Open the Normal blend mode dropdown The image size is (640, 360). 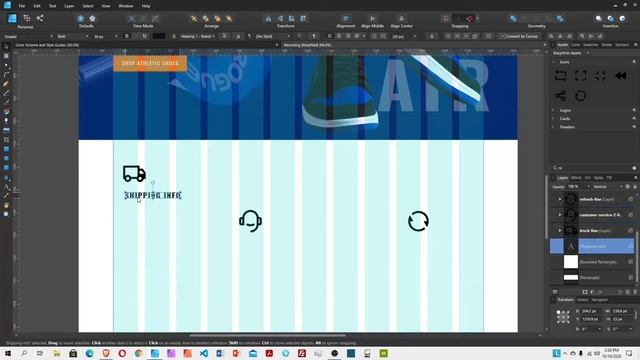608,187
